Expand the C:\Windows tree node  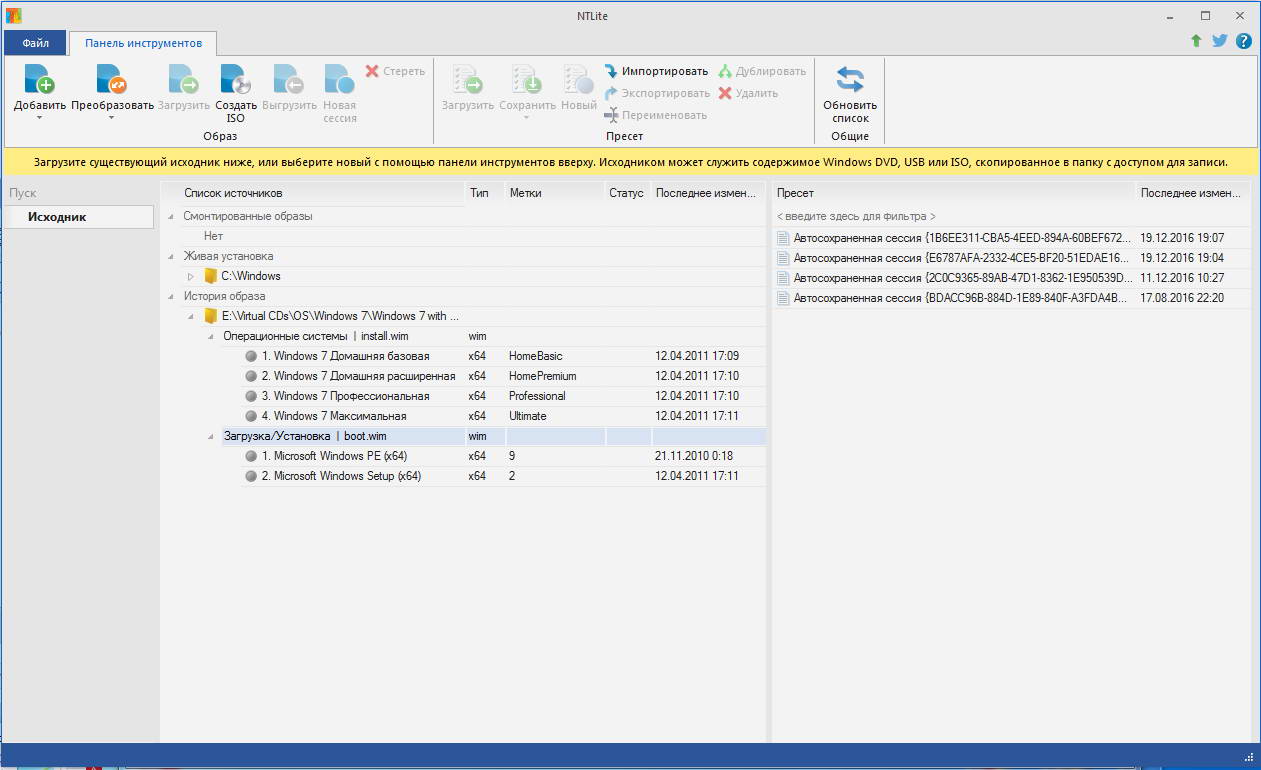191,276
